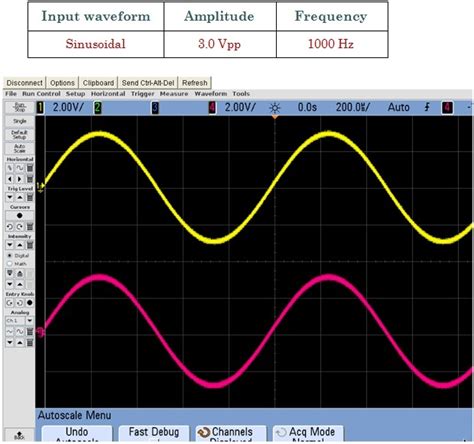Click the Cursors black dot knob button
Screen dimensions: 474x444
[x=20, y=216]
